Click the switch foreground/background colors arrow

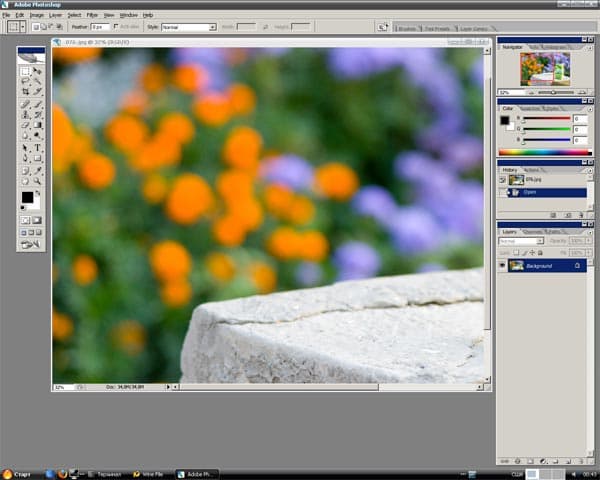click(x=38, y=193)
